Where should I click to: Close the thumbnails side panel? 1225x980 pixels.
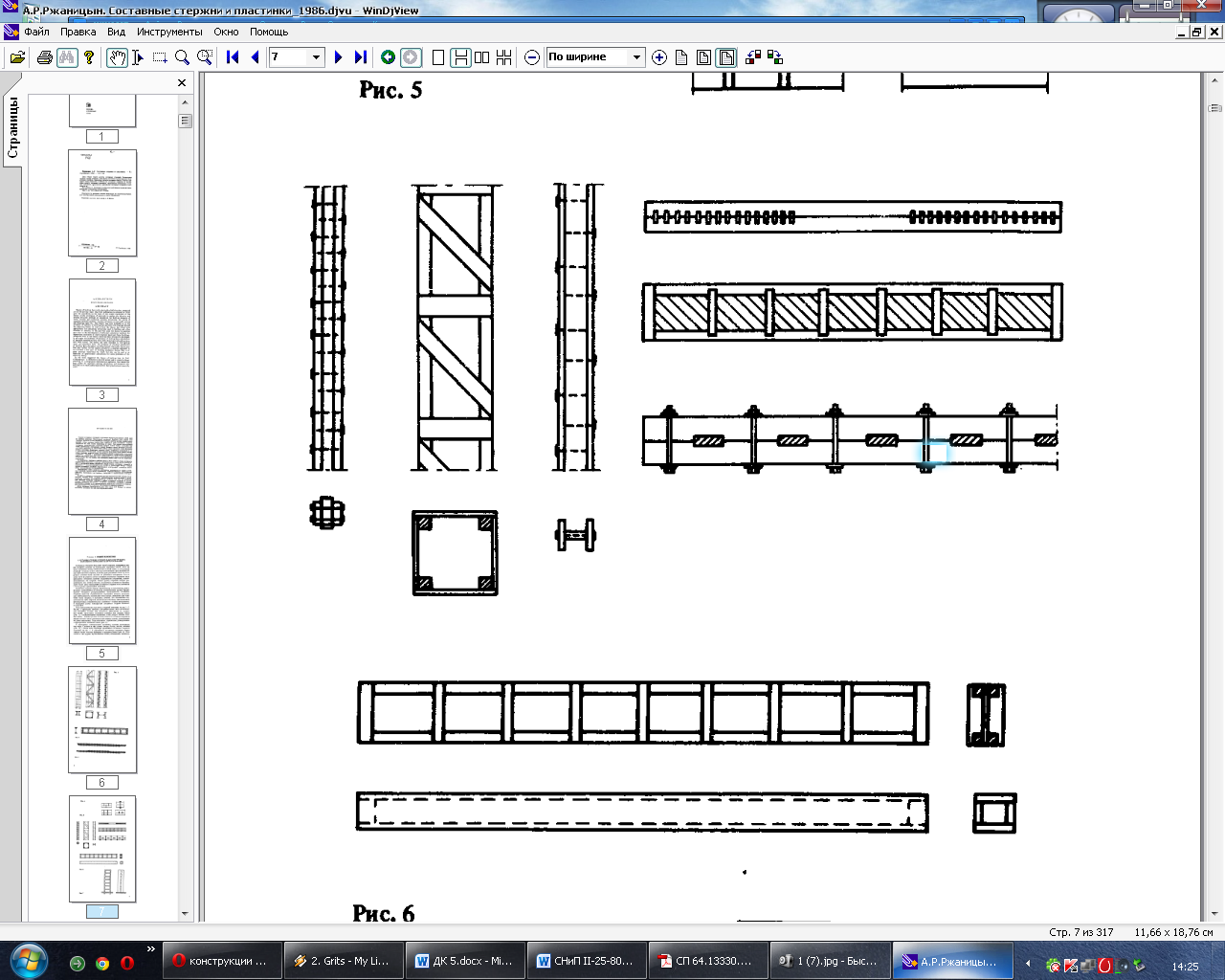pyautogui.click(x=182, y=83)
